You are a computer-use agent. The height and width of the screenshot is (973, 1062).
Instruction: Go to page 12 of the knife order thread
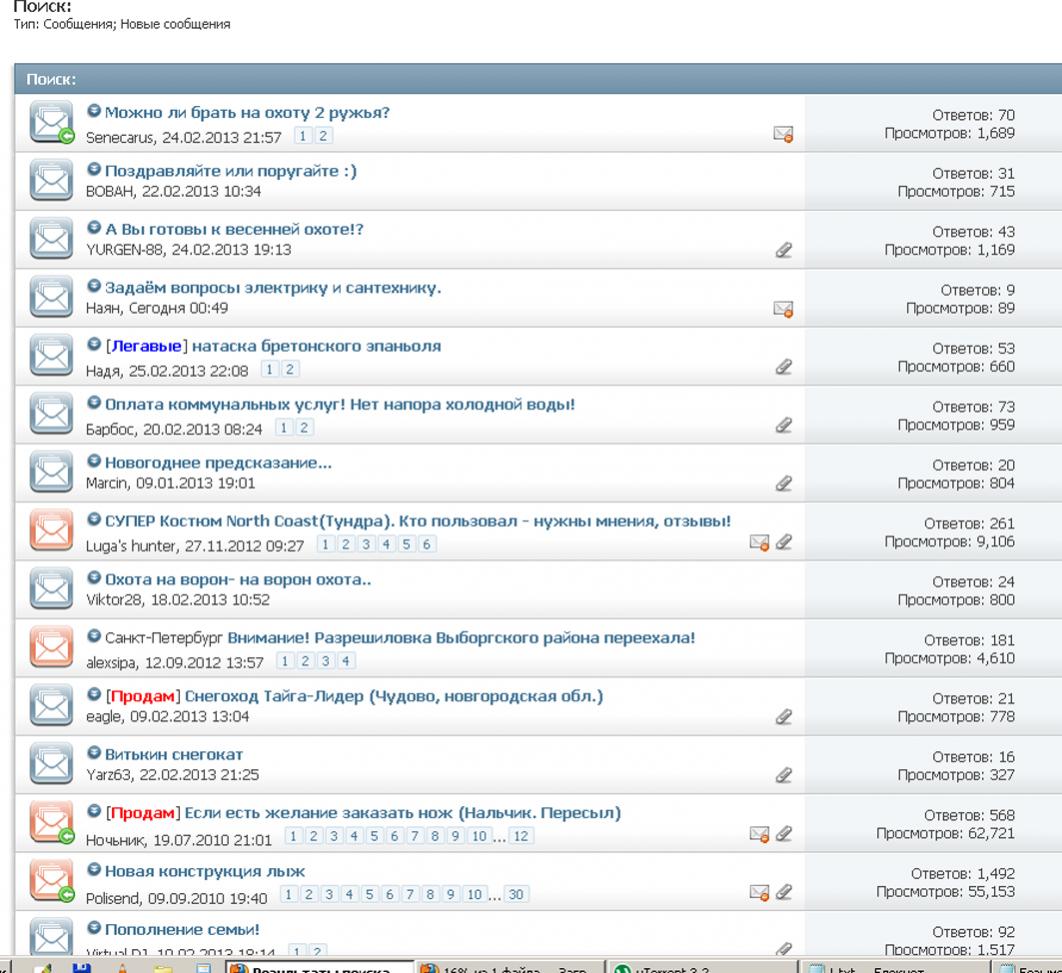[x=521, y=836]
